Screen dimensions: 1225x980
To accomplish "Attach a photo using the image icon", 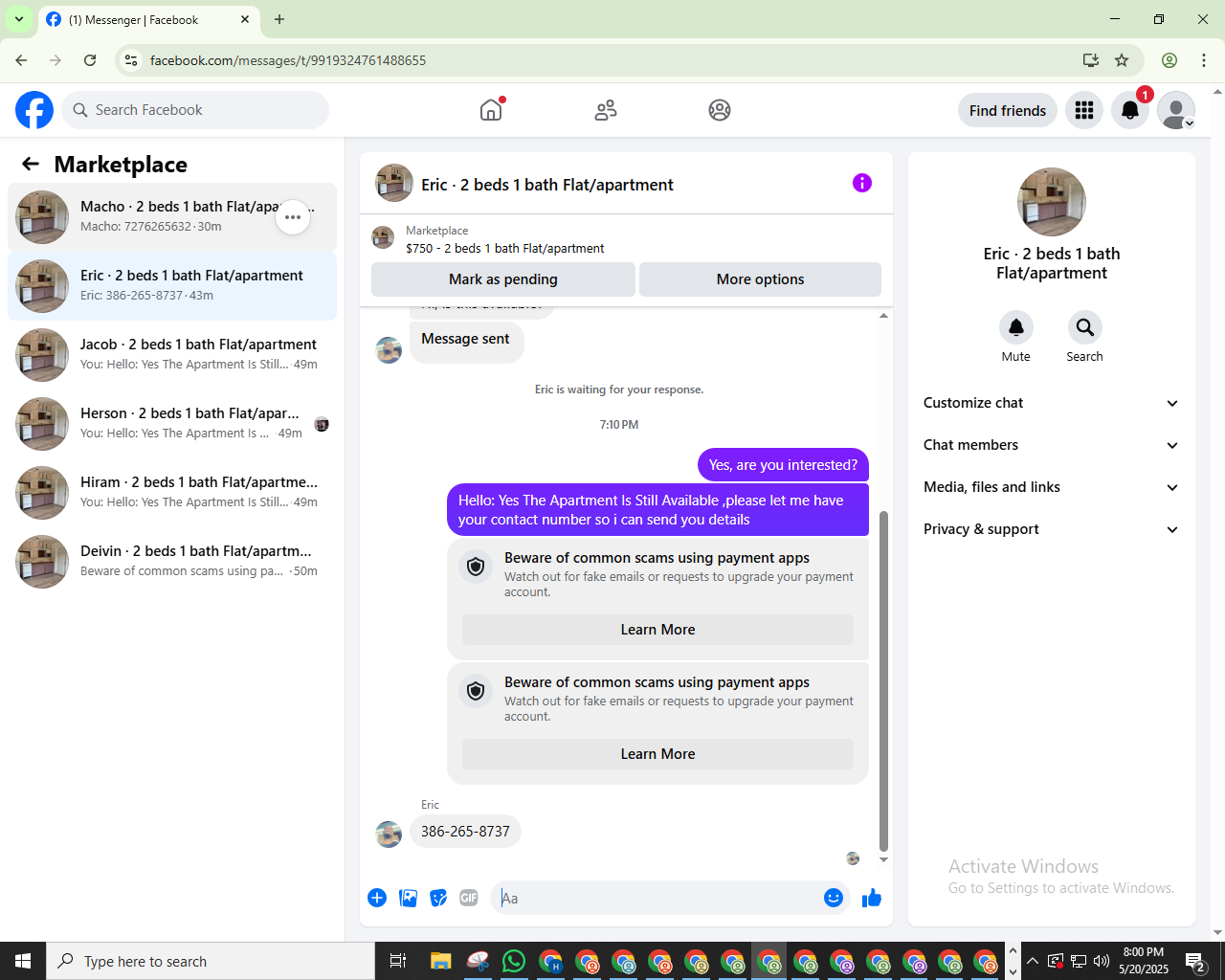I will click(x=408, y=898).
